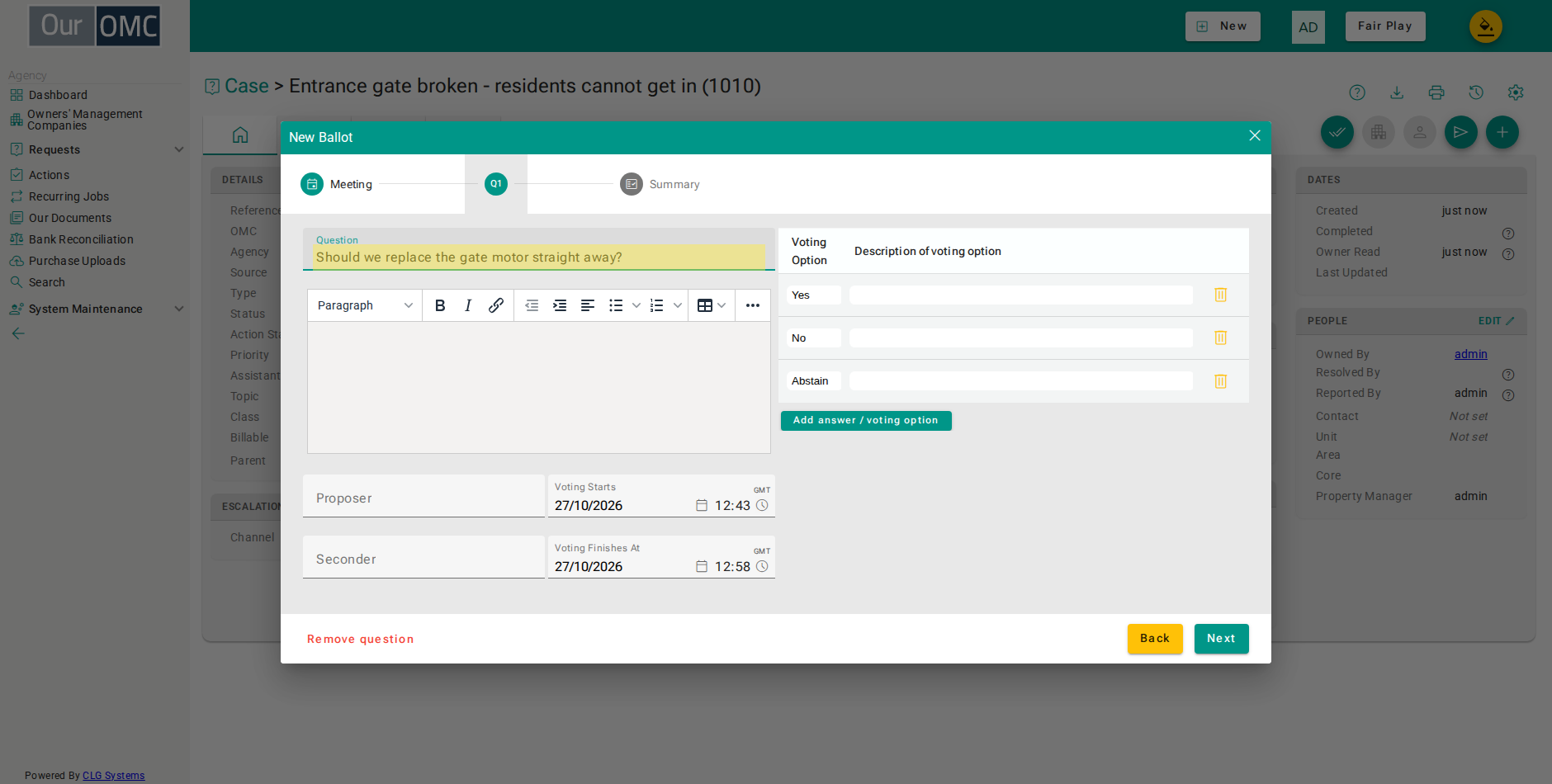Toggle italic text formatting
Screen dimensions: 1552x784
pyautogui.click(x=468, y=305)
